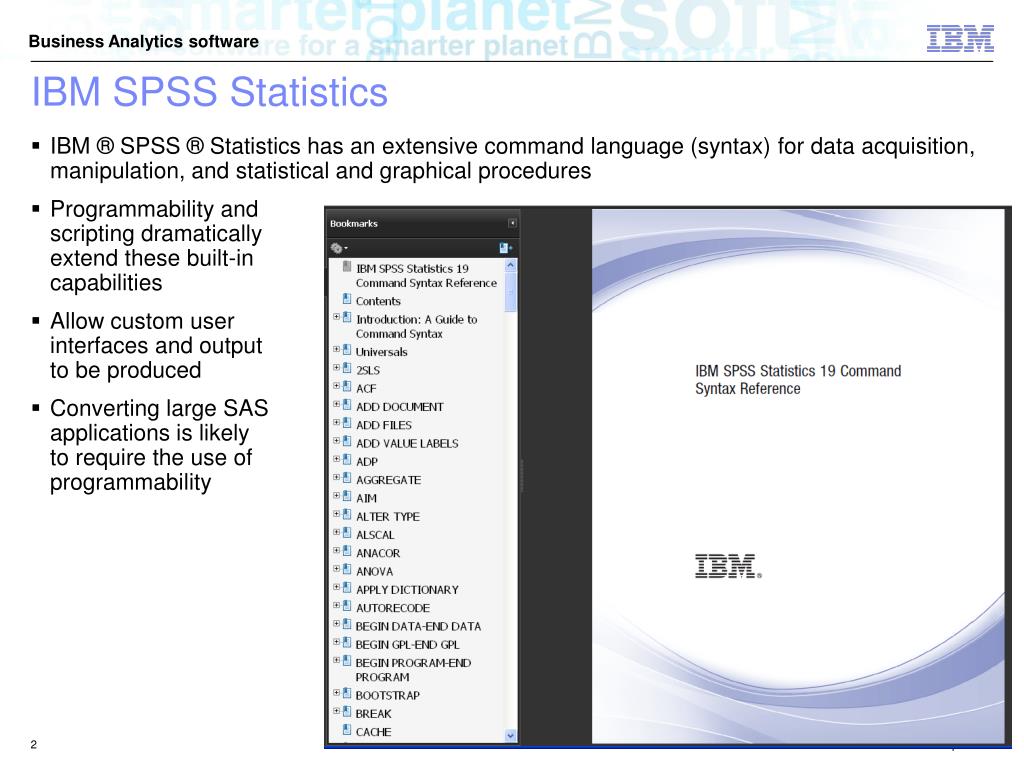Click the panel splitter grip beside the bookmarks list
Image resolution: width=1024 pixels, height=768 pixels.
coord(521,475)
